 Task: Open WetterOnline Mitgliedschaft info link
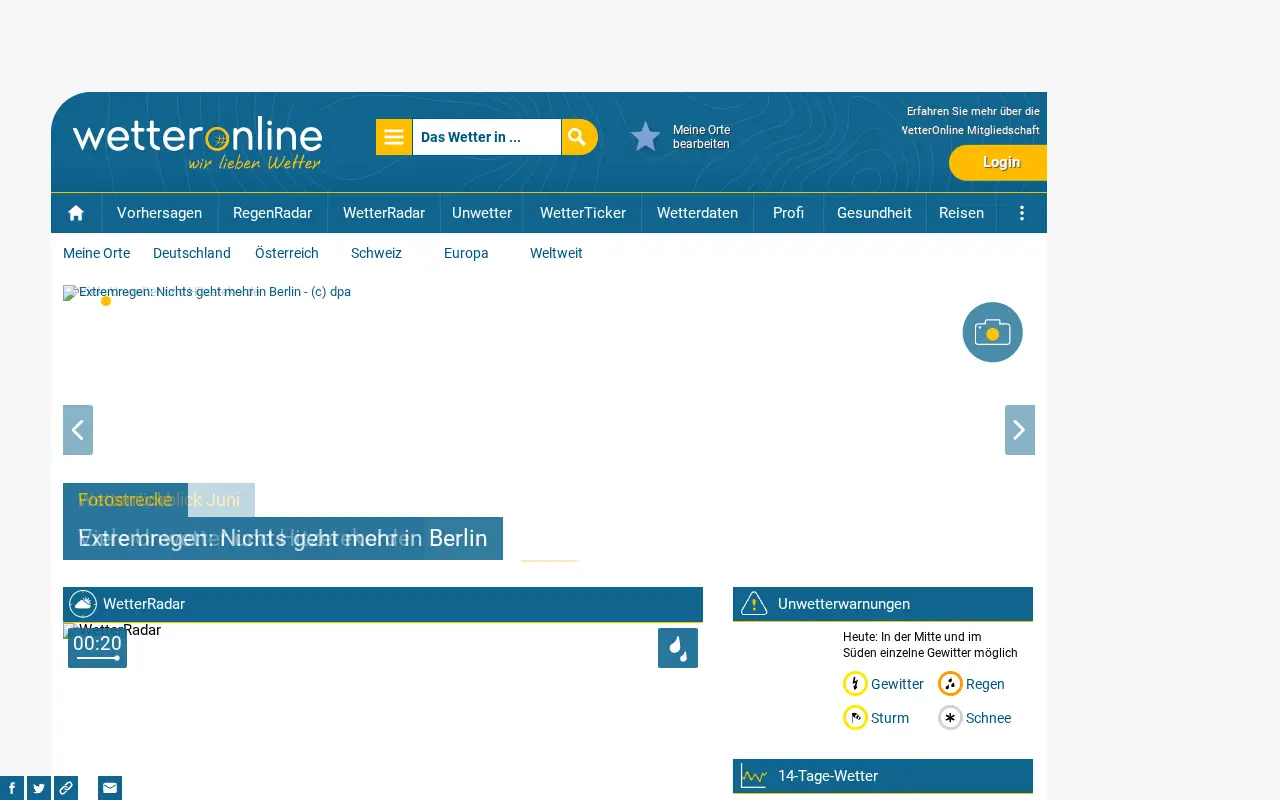pos(971,121)
